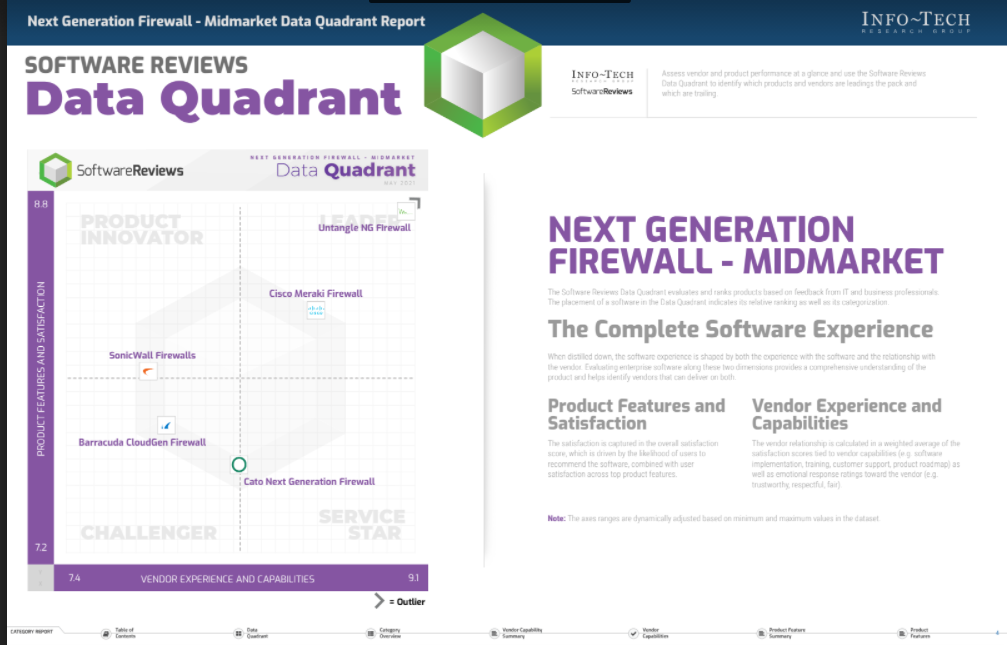Click the Untangle NG Firewall label
This screenshot has width=1007, height=645.
tap(364, 227)
